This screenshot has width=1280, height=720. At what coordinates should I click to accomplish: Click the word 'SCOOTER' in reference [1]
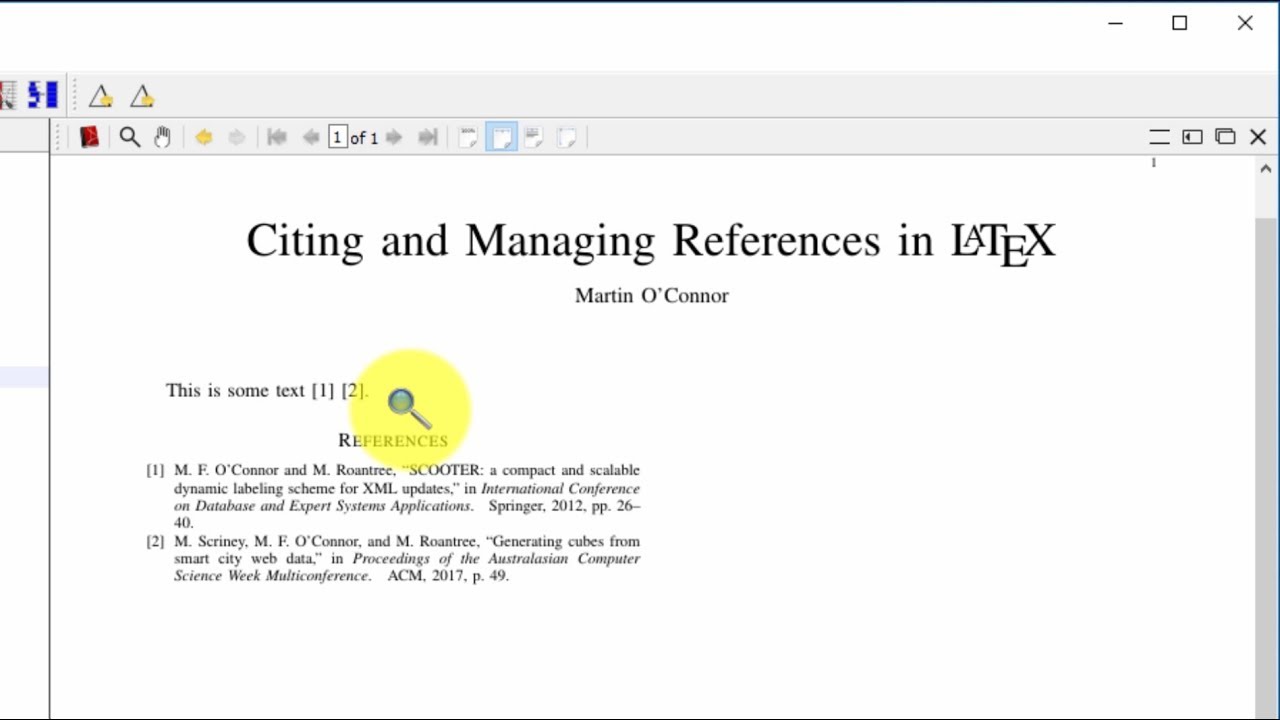(444, 470)
